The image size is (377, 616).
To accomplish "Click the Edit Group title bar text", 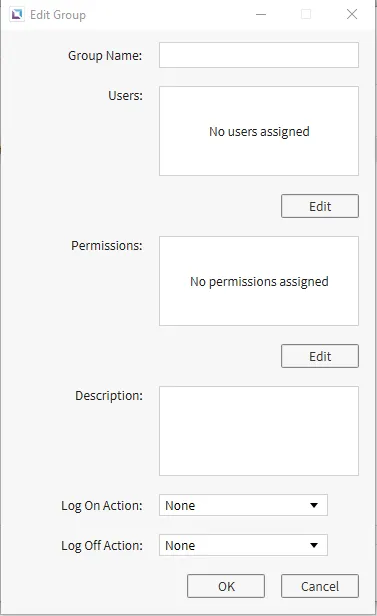I will [x=58, y=15].
